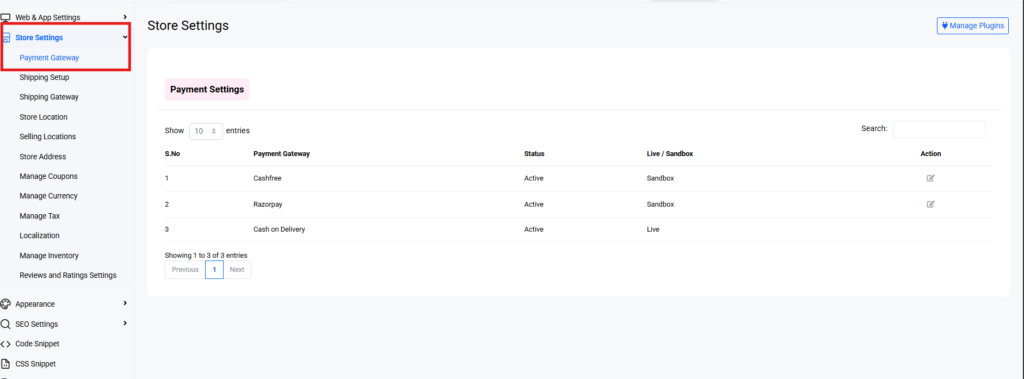The image size is (1024, 379).
Task: Click the Store Settings page title
Action: click(188, 25)
